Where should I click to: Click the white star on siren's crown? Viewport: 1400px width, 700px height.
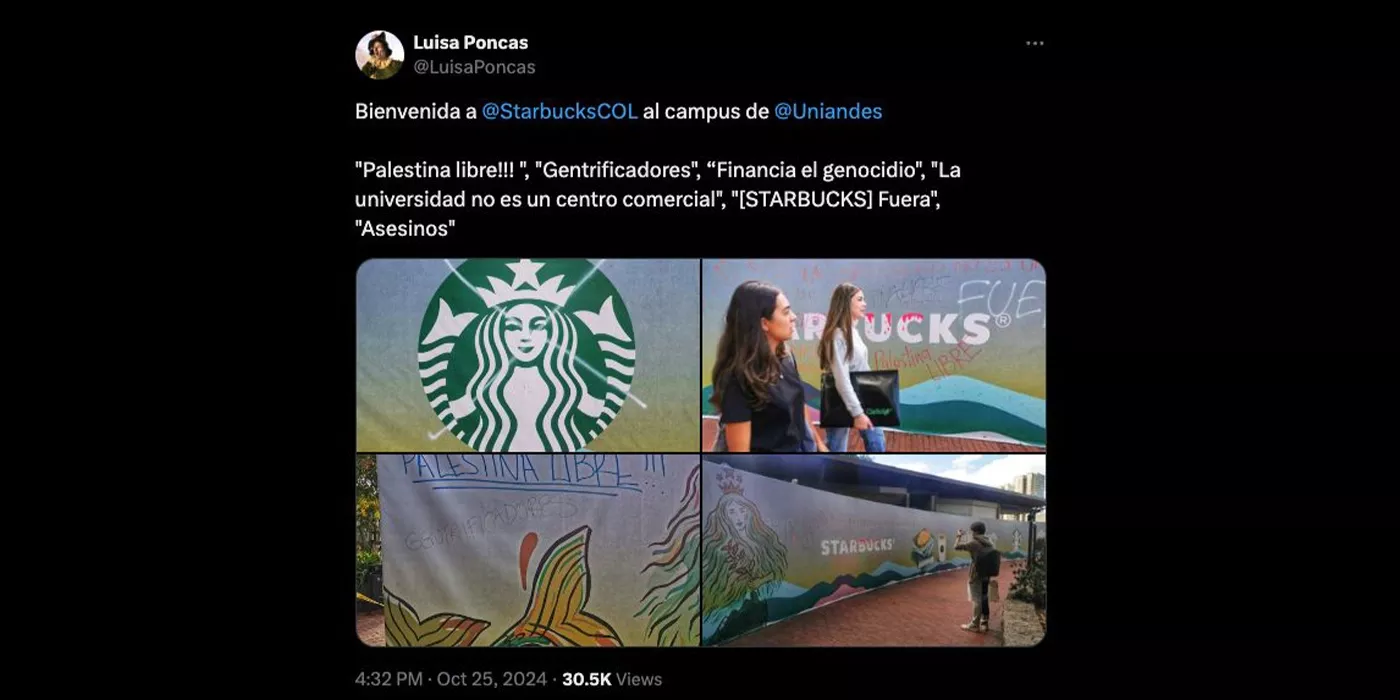coord(527,274)
